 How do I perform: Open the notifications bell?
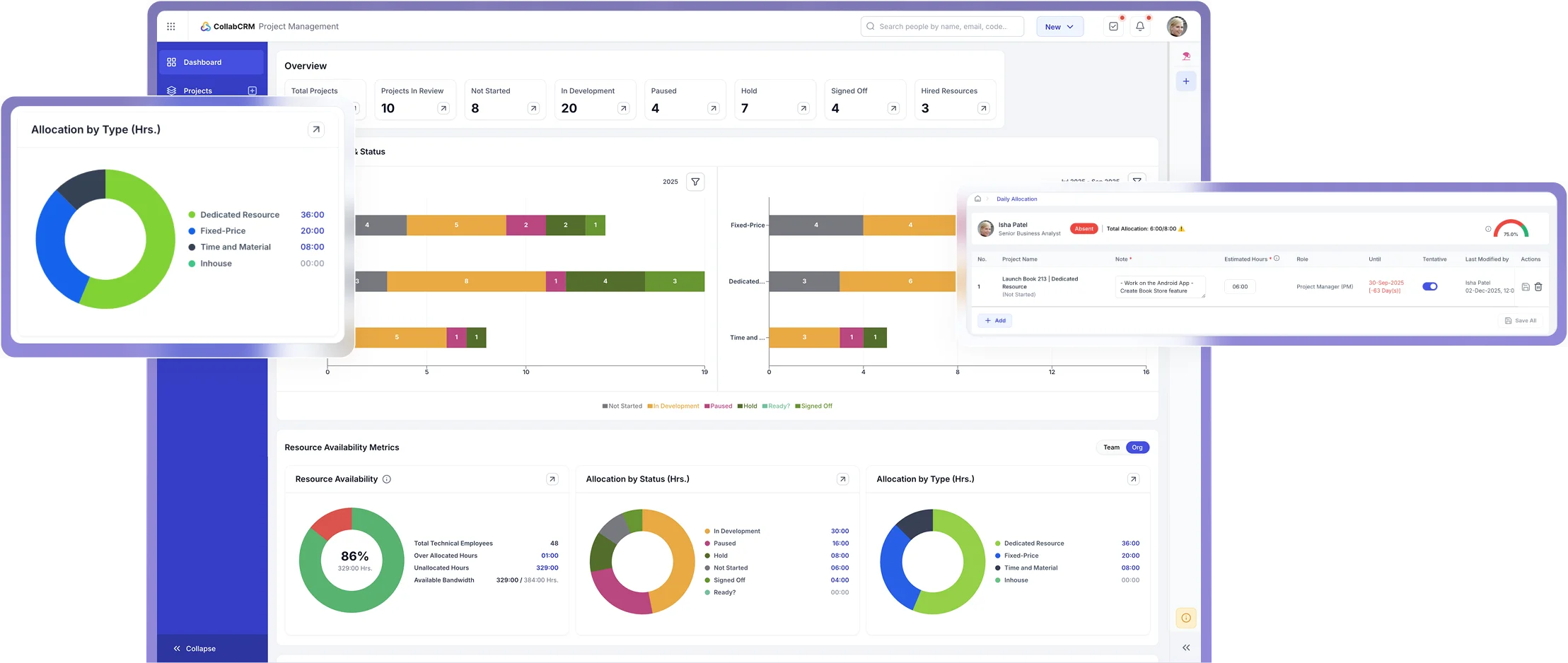click(1139, 25)
